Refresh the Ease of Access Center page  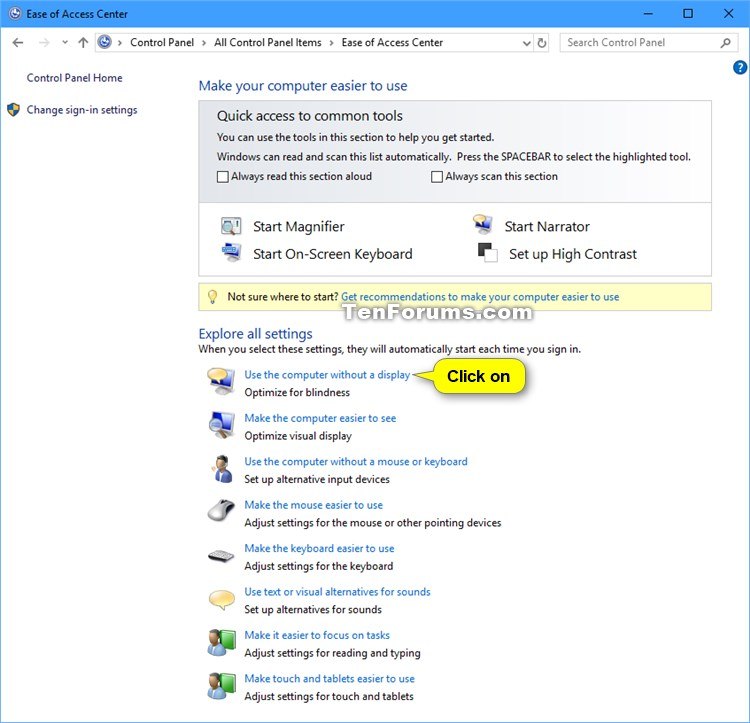[x=541, y=43]
